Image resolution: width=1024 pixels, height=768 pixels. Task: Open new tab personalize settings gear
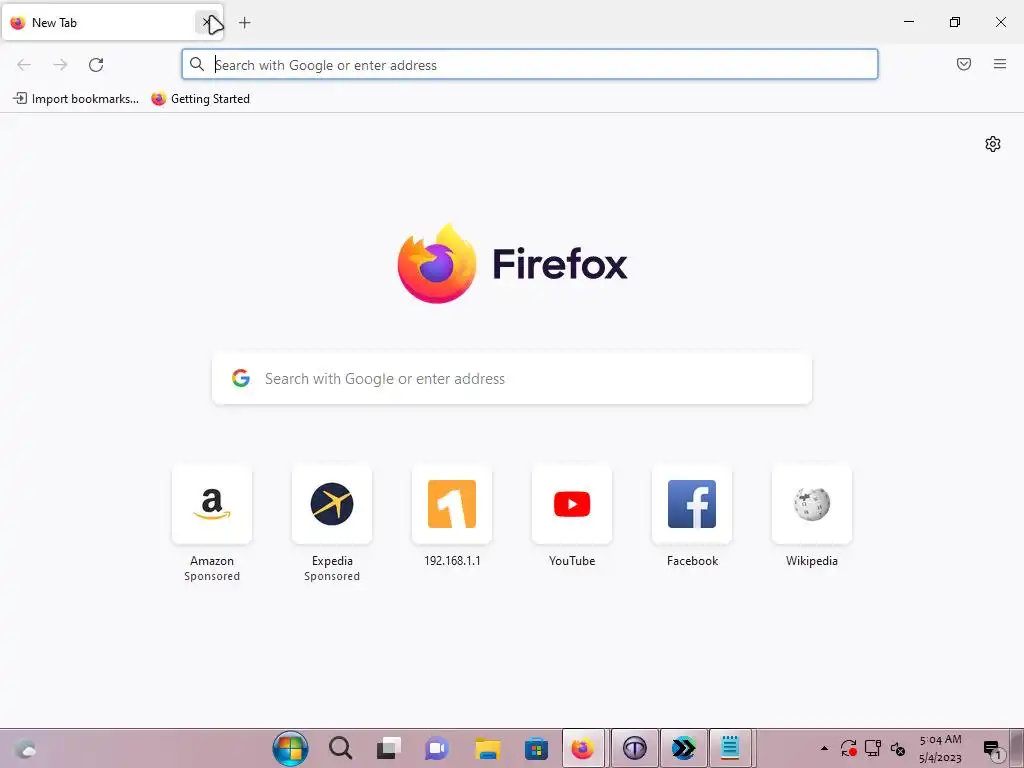(993, 144)
